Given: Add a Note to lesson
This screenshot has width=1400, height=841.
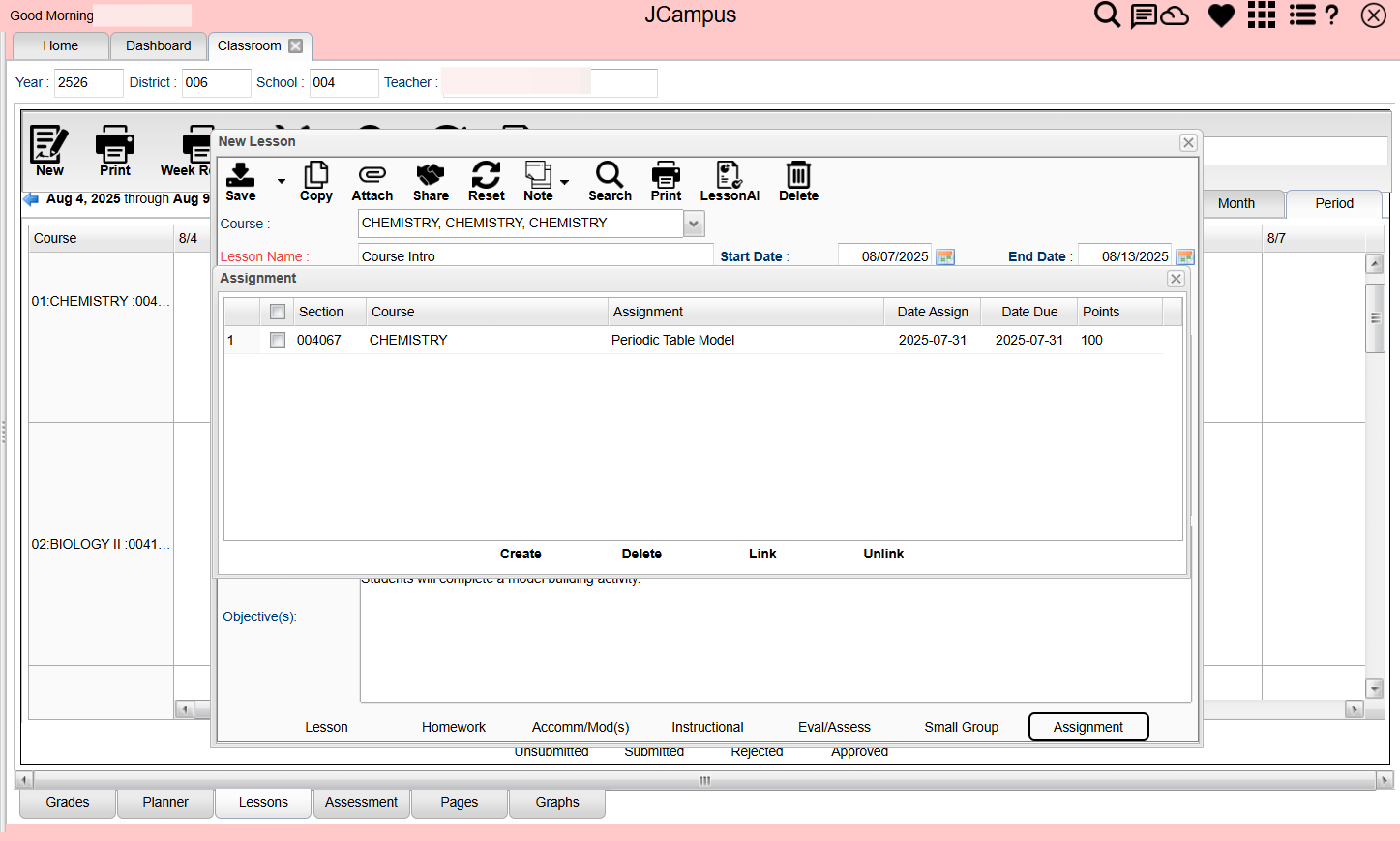Looking at the screenshot, I should coord(538,181).
